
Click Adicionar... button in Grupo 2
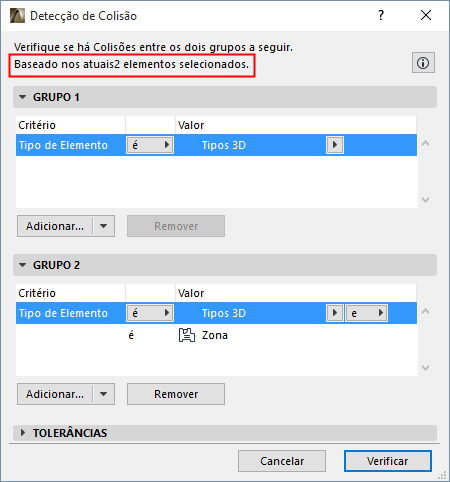pos(55,394)
